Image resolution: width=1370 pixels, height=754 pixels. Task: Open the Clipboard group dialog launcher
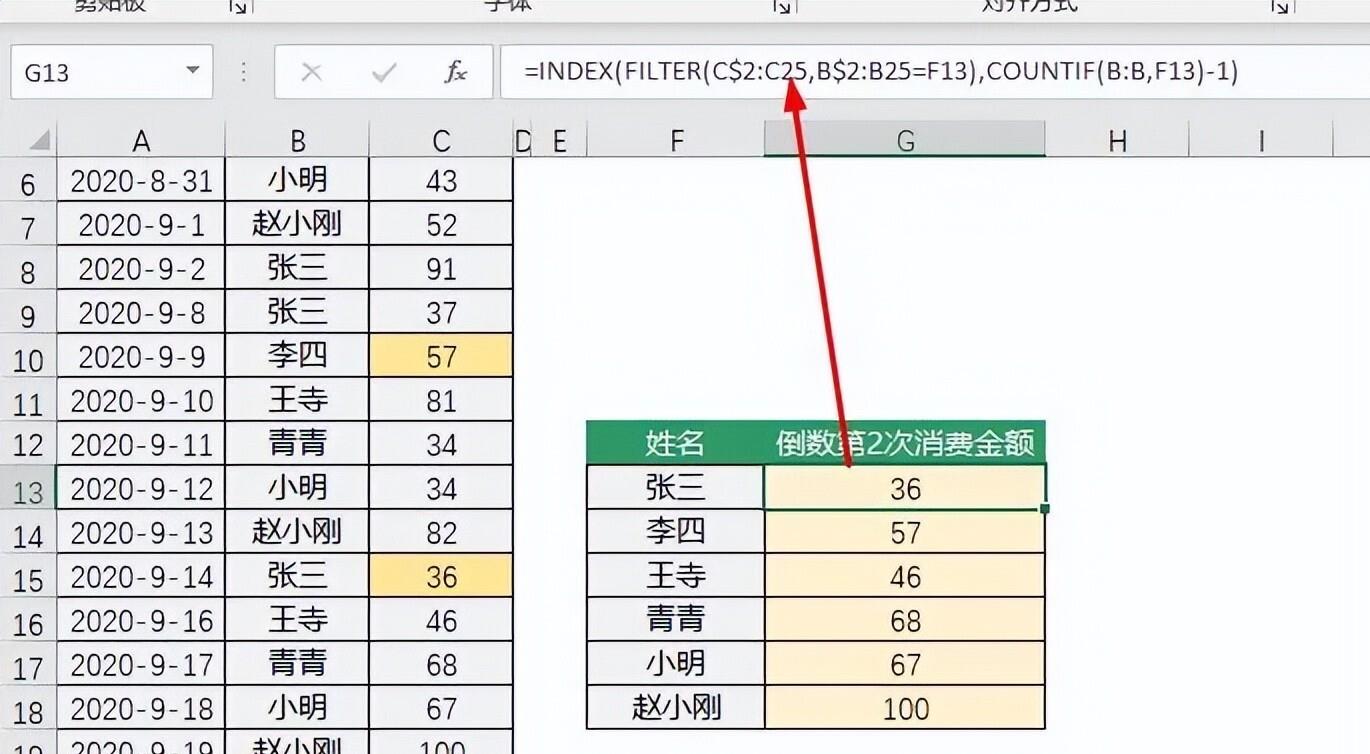click(x=237, y=7)
